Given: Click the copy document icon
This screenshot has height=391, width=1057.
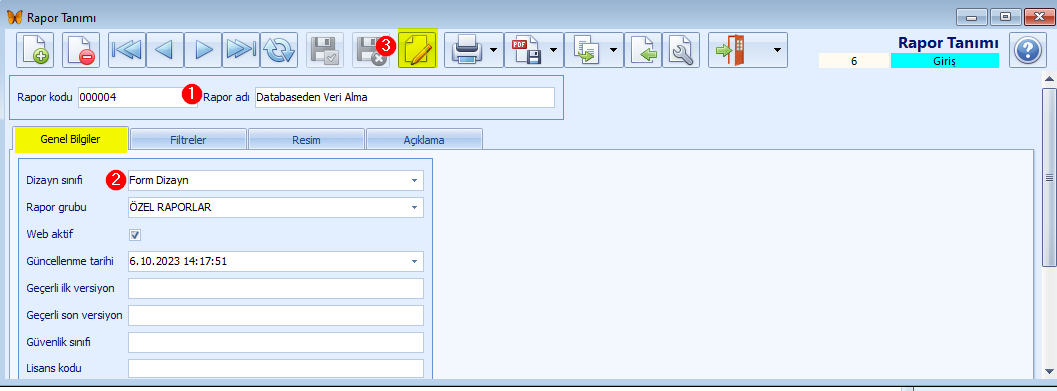Looking at the screenshot, I should pos(585,50).
